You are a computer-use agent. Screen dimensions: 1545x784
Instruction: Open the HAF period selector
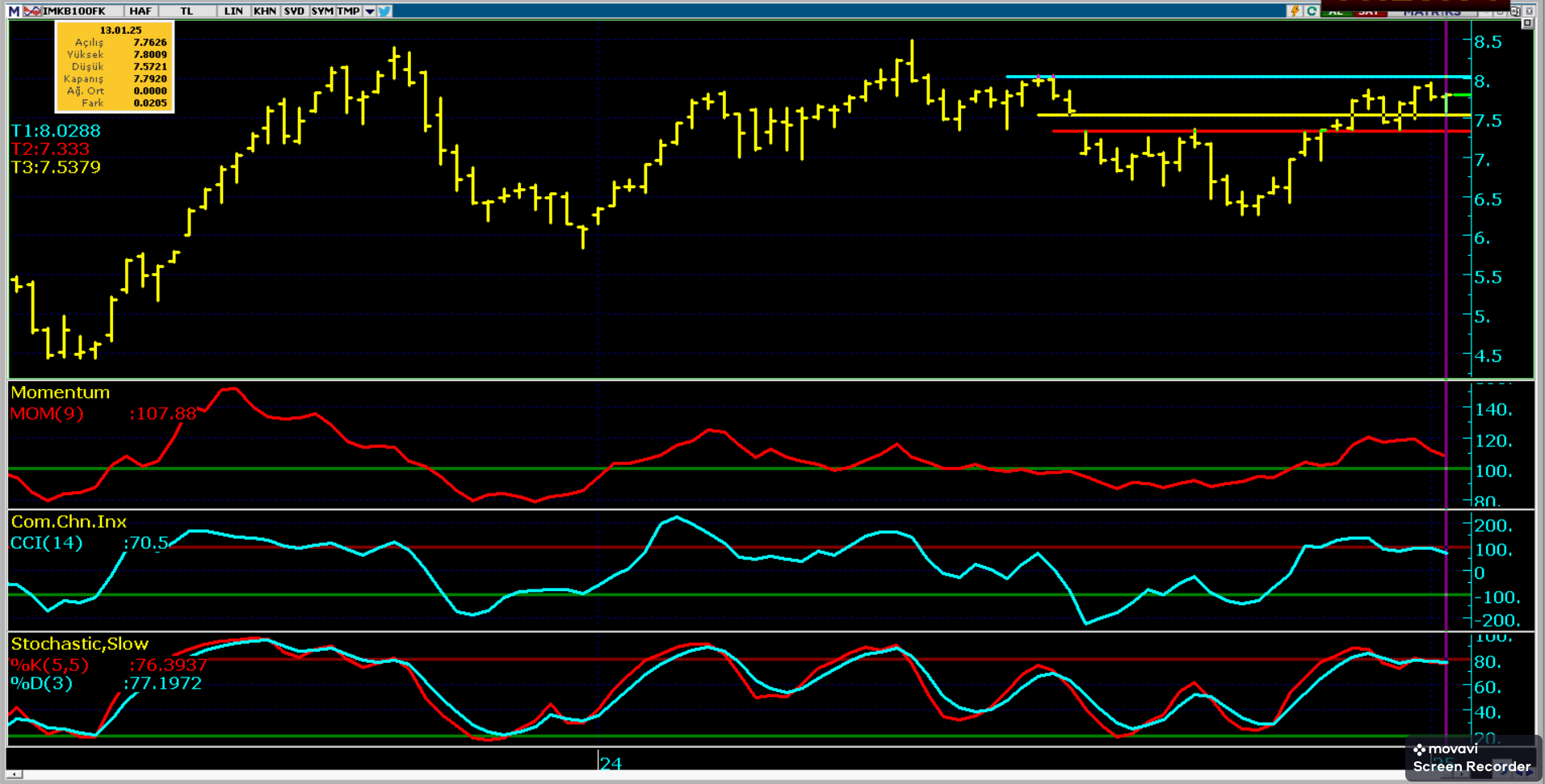tap(141, 11)
